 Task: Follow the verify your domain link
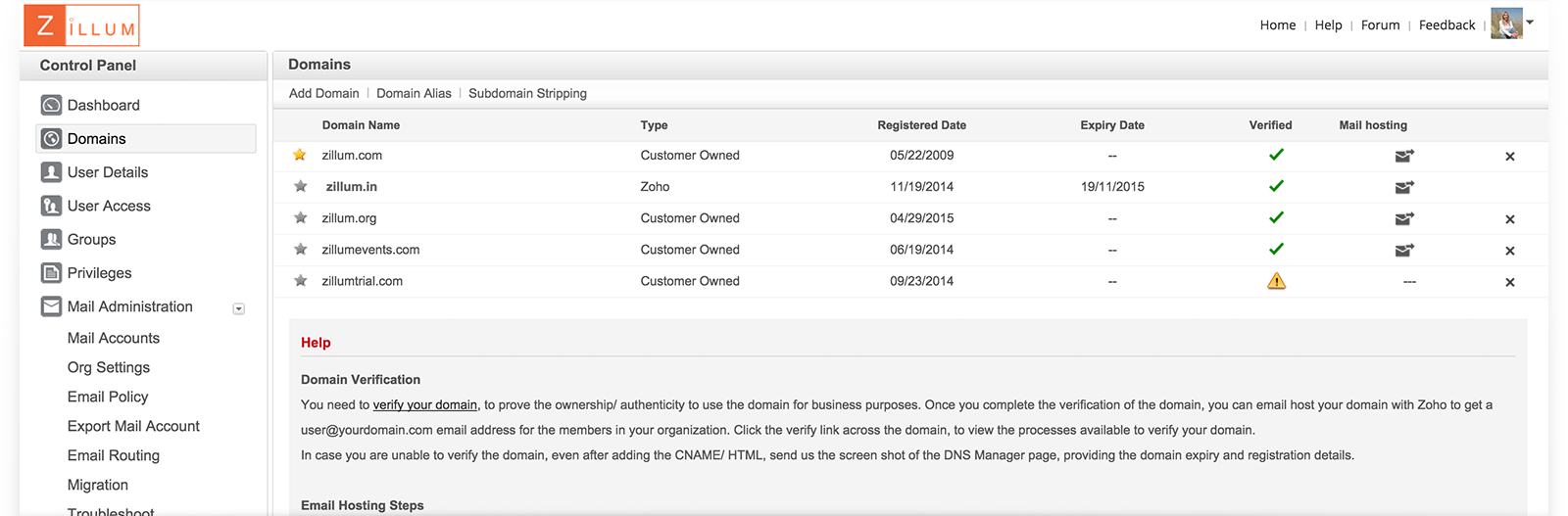click(x=425, y=404)
